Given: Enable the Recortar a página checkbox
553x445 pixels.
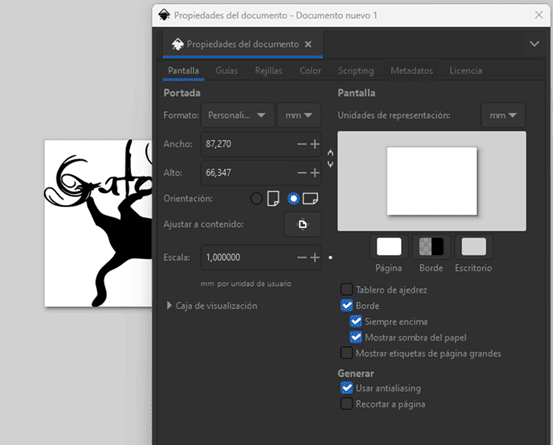Looking at the screenshot, I should (346, 404).
